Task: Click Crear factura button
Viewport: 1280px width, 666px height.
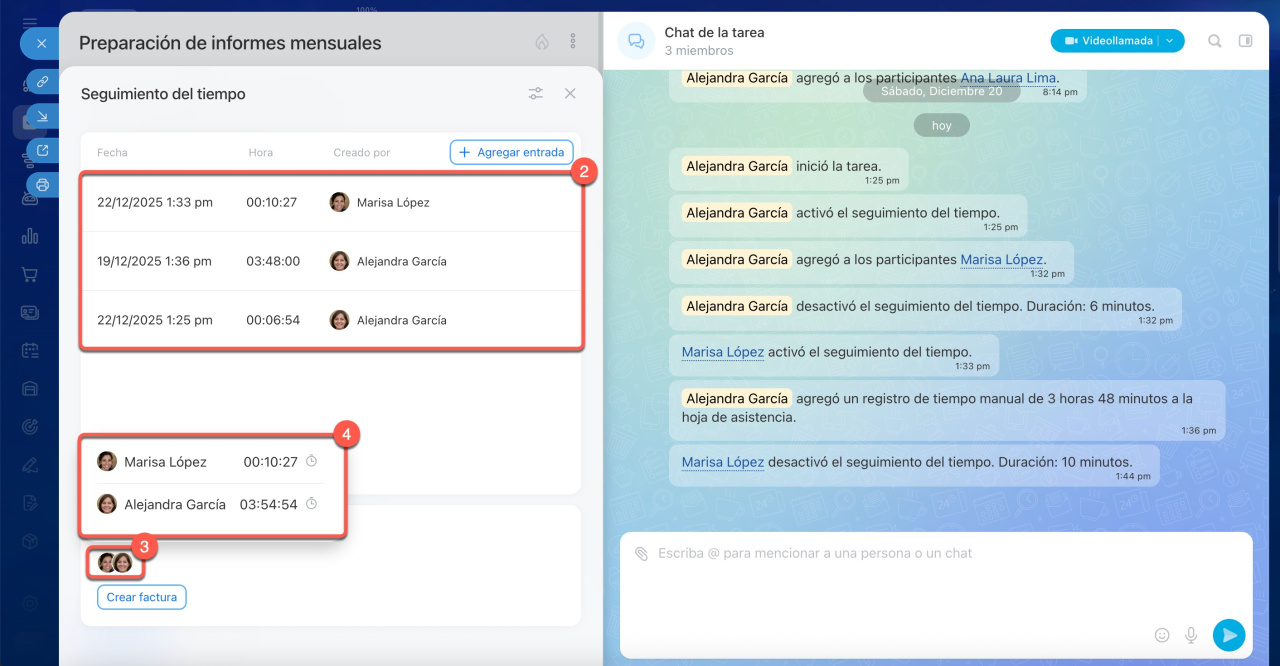Action: click(141, 597)
